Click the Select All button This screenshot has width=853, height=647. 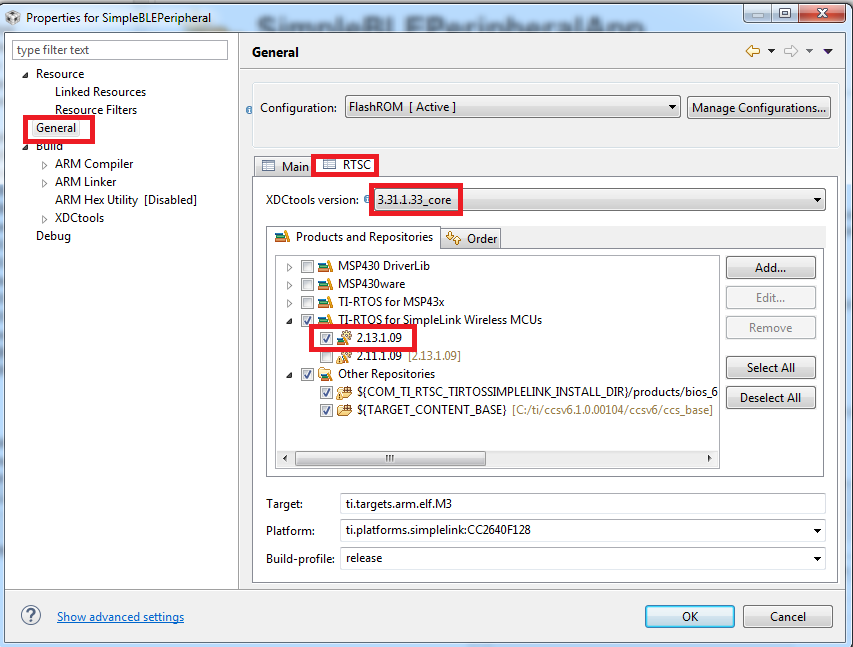click(770, 368)
